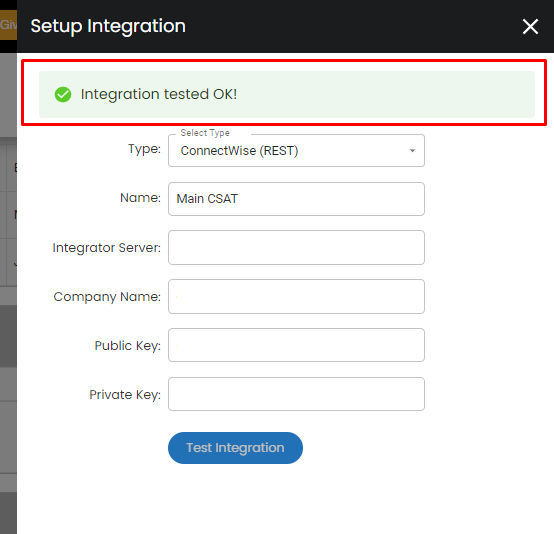
Task: Focus the Company Name text box
Action: [x=296, y=297]
